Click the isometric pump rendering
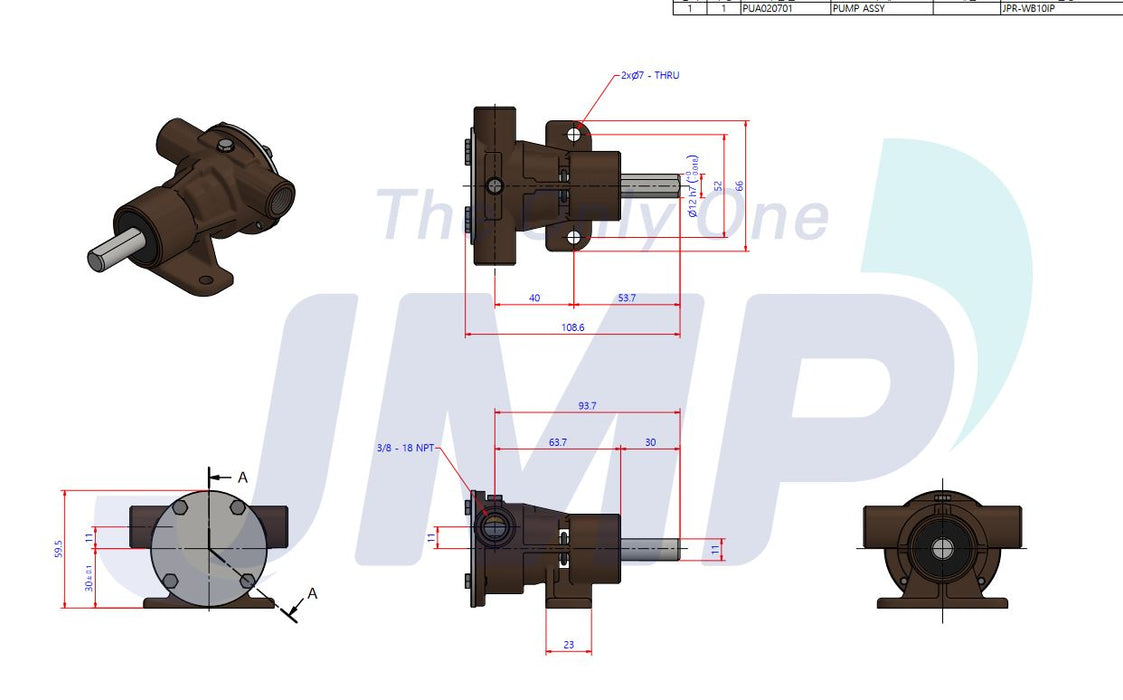1123x700 pixels. (191, 206)
